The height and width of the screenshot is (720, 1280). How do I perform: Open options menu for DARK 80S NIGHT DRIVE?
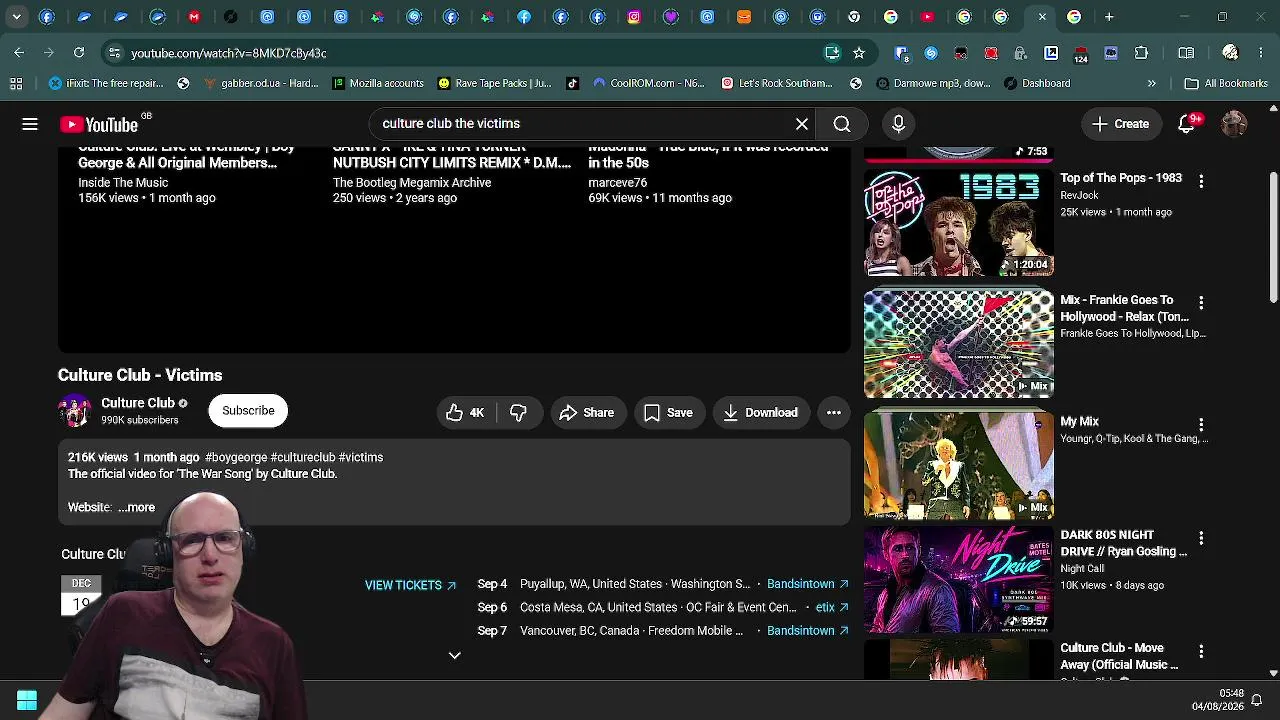click(1201, 538)
